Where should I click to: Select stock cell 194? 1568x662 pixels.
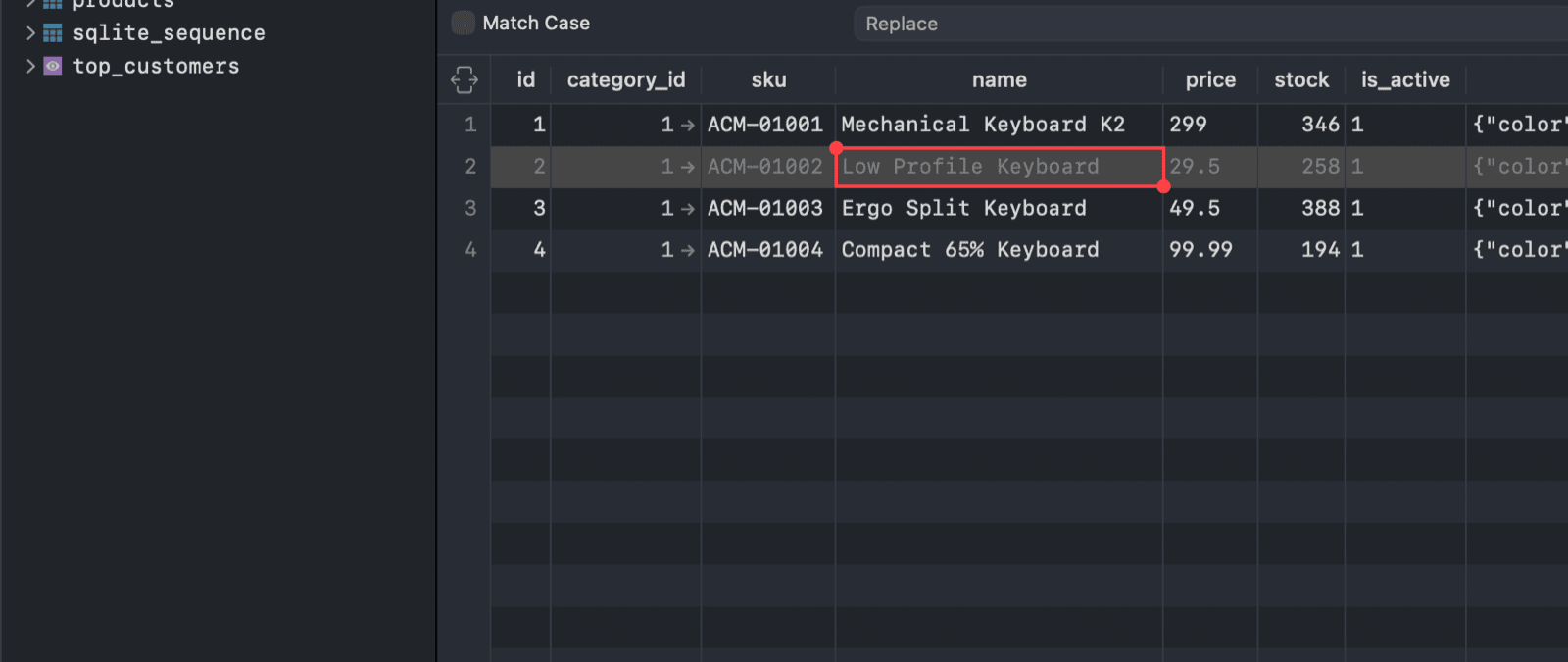(x=1301, y=250)
